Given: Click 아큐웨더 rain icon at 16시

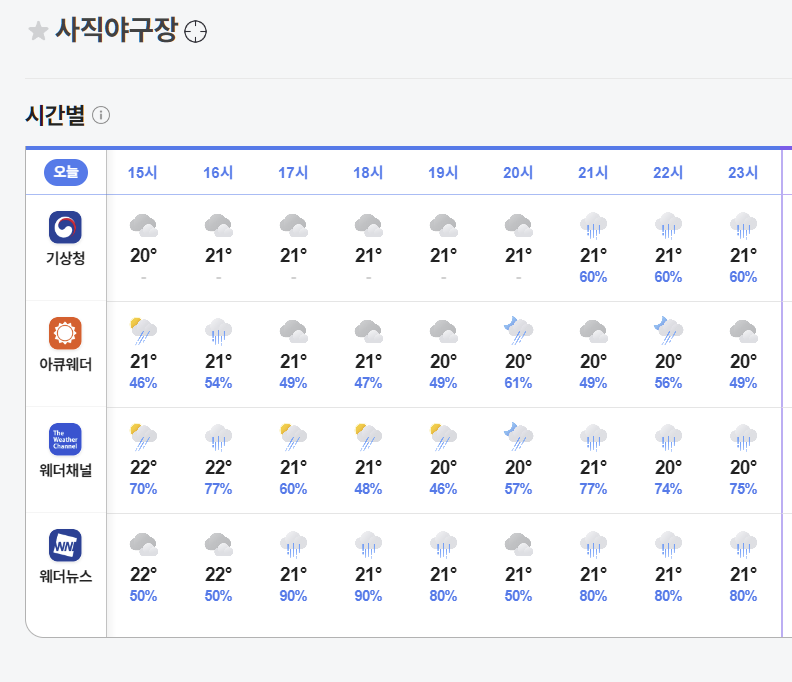Looking at the screenshot, I should pyautogui.click(x=218, y=331).
